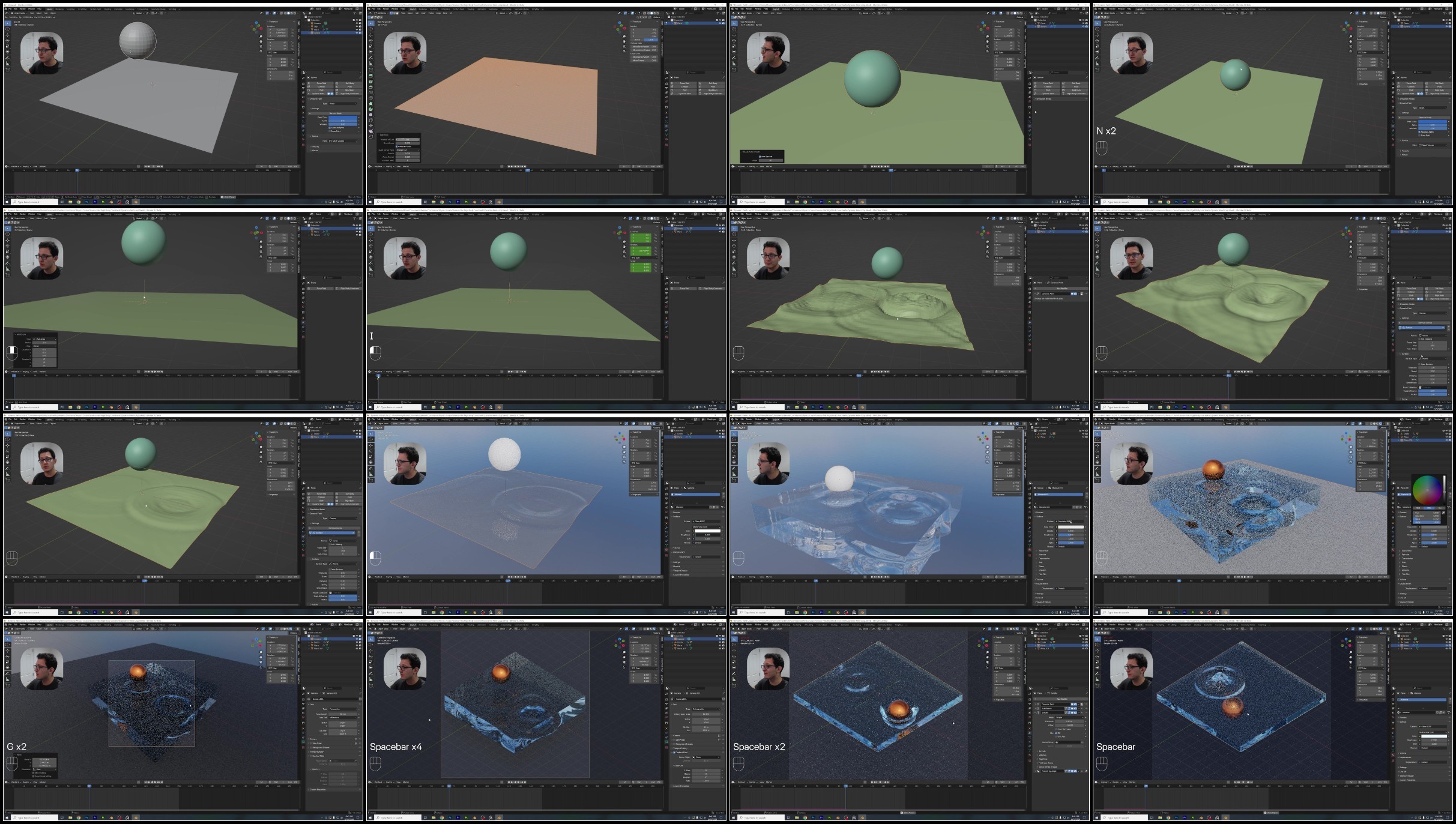In the 'N x2' frame, open the Mesh Volume dropdown

(x=1433, y=145)
